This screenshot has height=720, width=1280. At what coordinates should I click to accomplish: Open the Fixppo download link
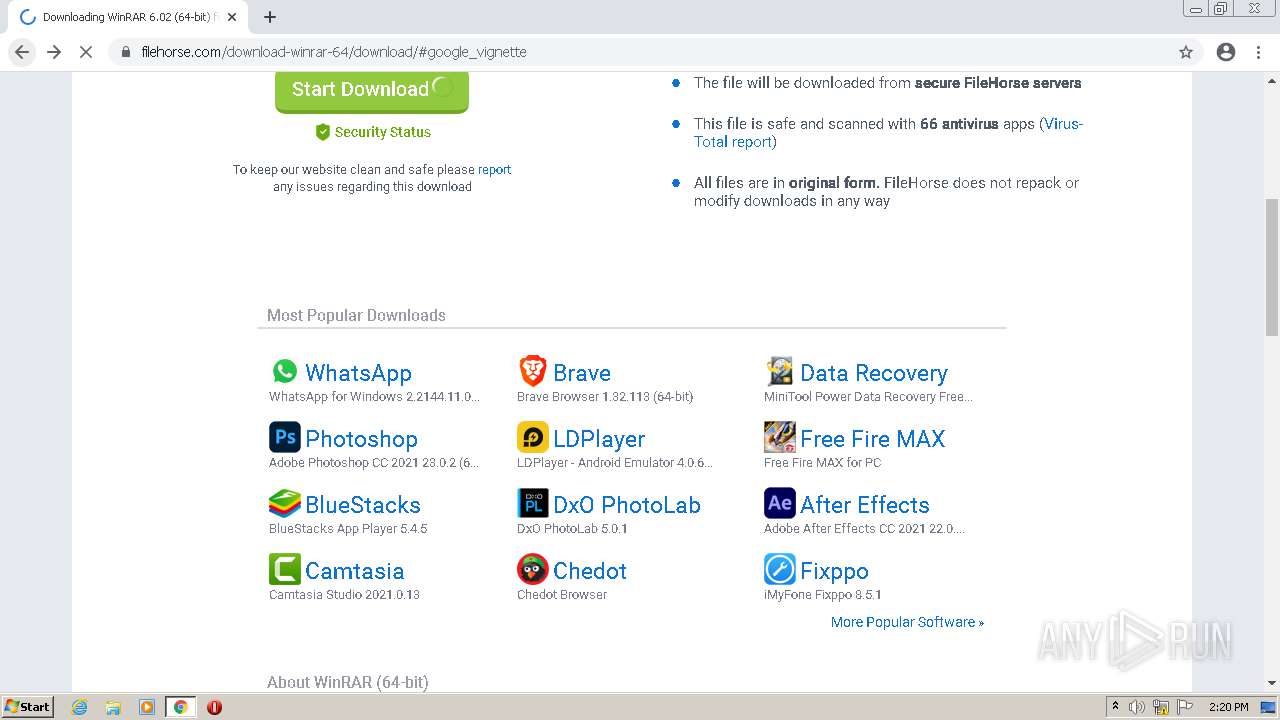tap(834, 571)
